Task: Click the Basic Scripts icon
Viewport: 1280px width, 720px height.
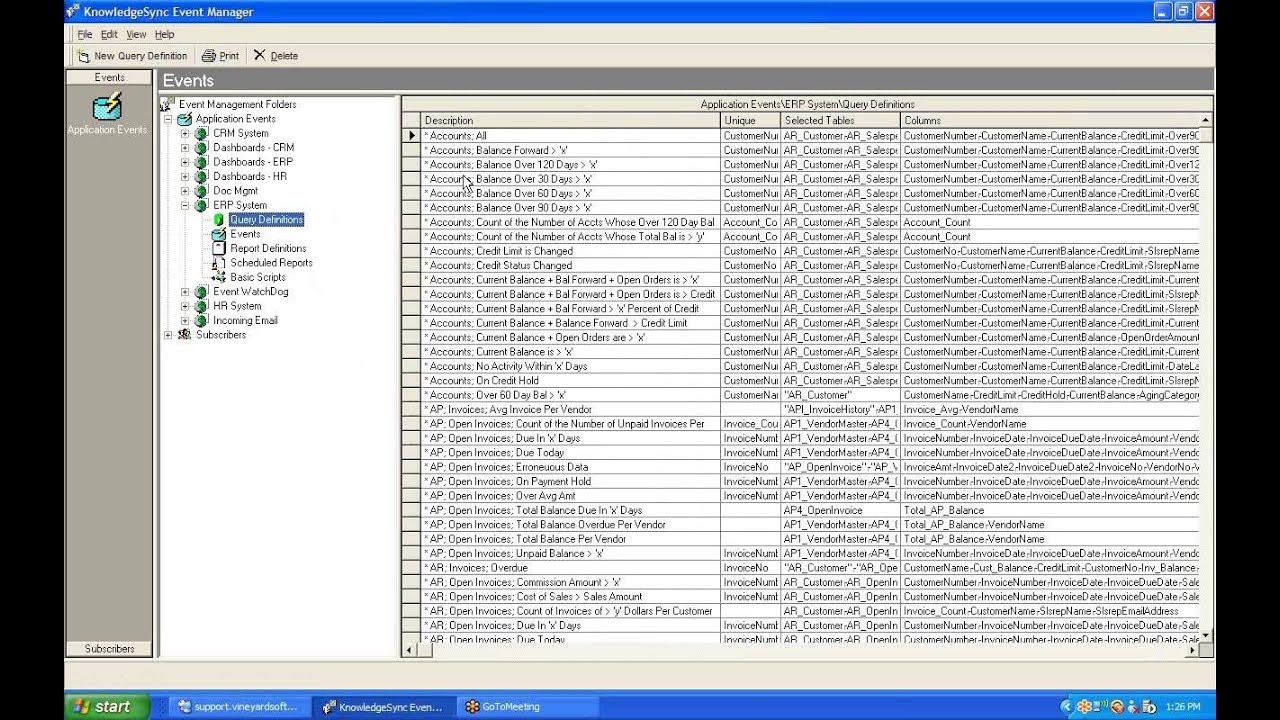Action: click(x=219, y=277)
